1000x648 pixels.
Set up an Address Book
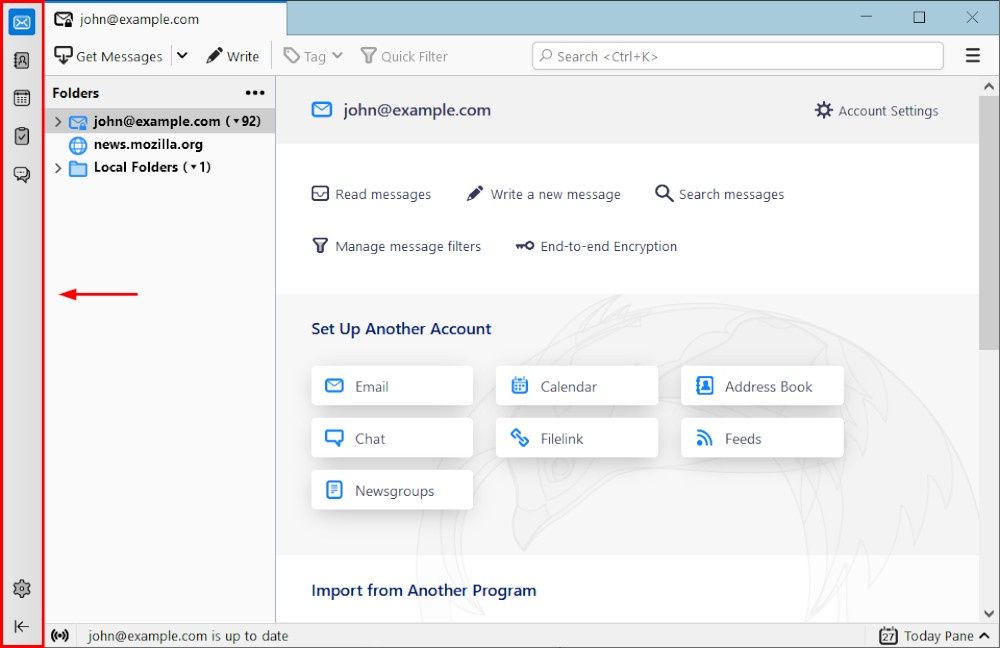pos(762,386)
